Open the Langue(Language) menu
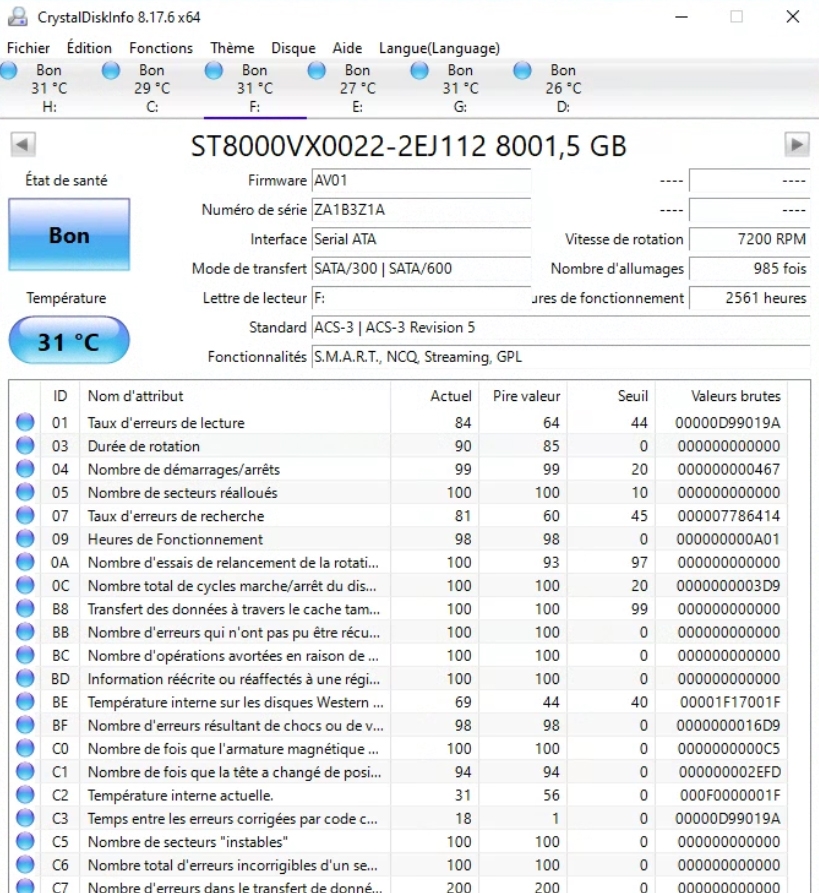 (x=439, y=48)
